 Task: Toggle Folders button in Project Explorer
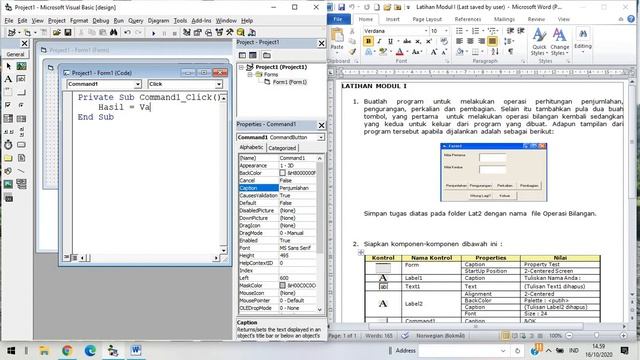pos(267,55)
